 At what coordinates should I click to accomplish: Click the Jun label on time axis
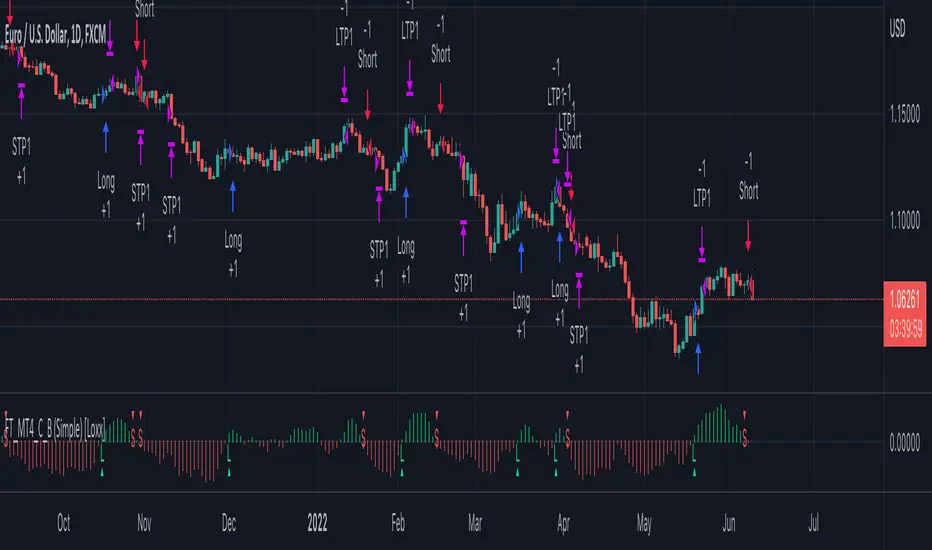(729, 523)
